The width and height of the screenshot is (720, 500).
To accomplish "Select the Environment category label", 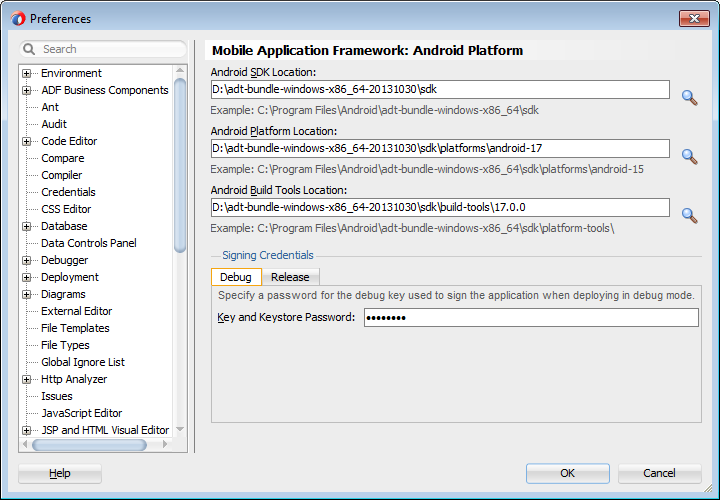I will [x=71, y=73].
